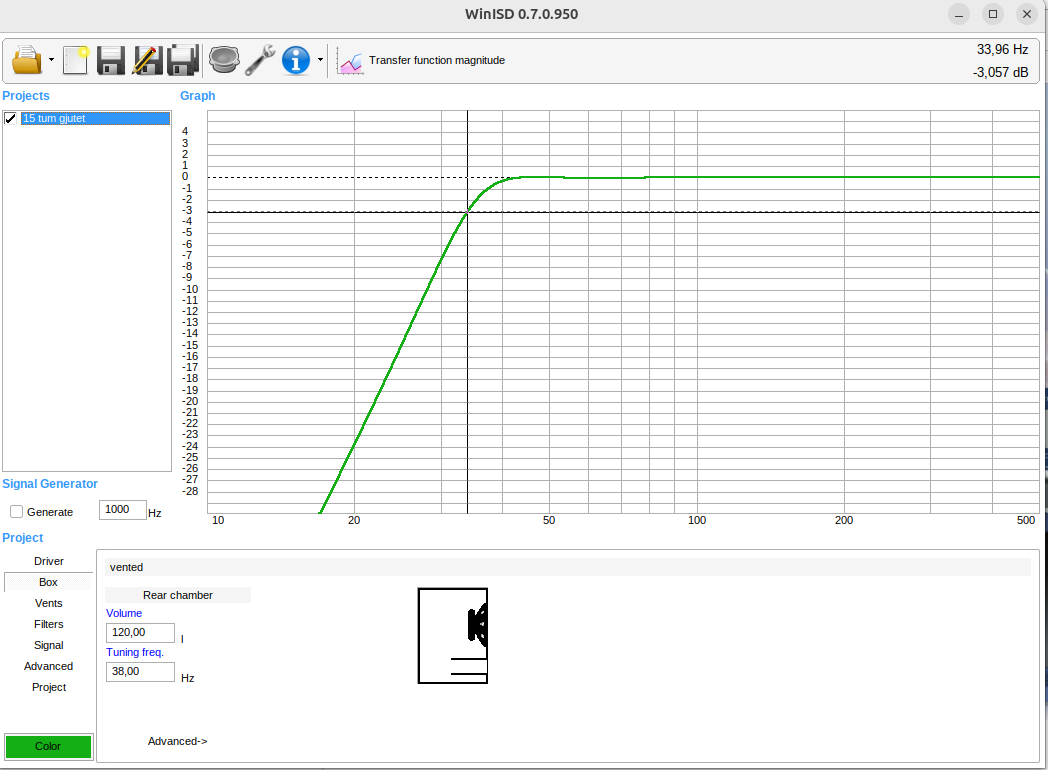Click the Tuning freq. 38,00 field
This screenshot has width=1048, height=770.
point(140,672)
